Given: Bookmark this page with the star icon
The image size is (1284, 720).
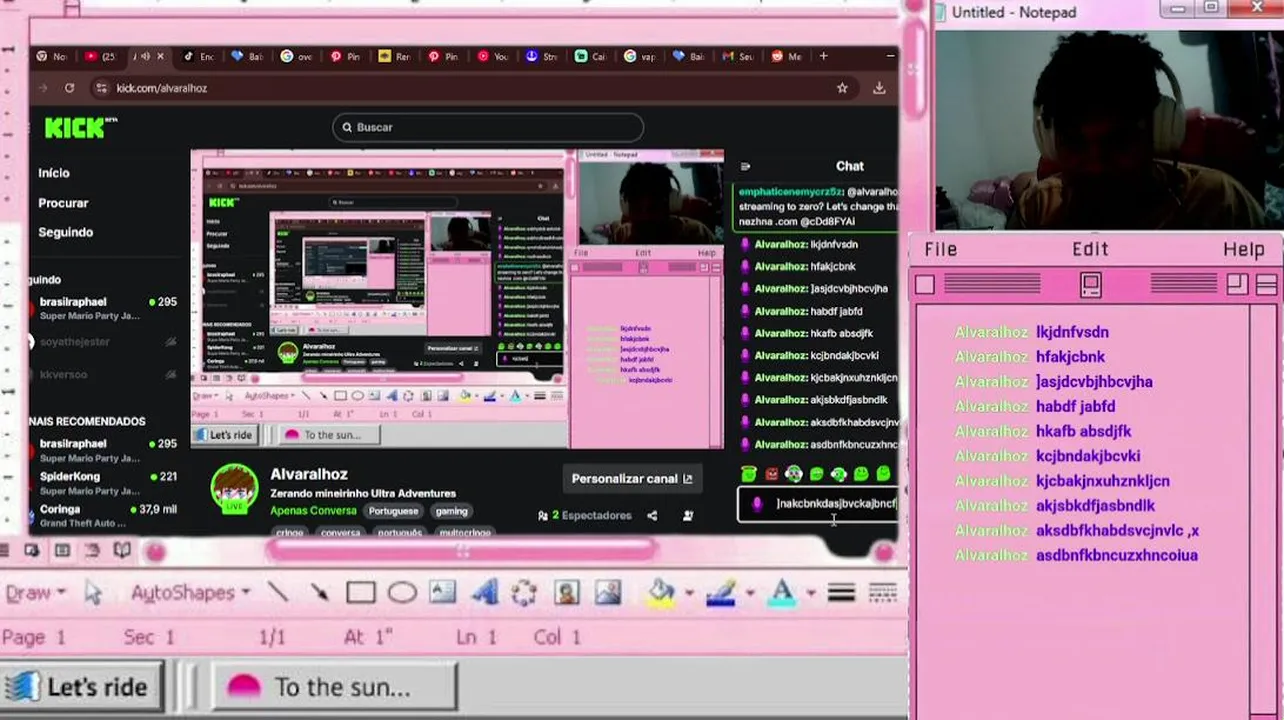Looking at the screenshot, I should click(842, 88).
